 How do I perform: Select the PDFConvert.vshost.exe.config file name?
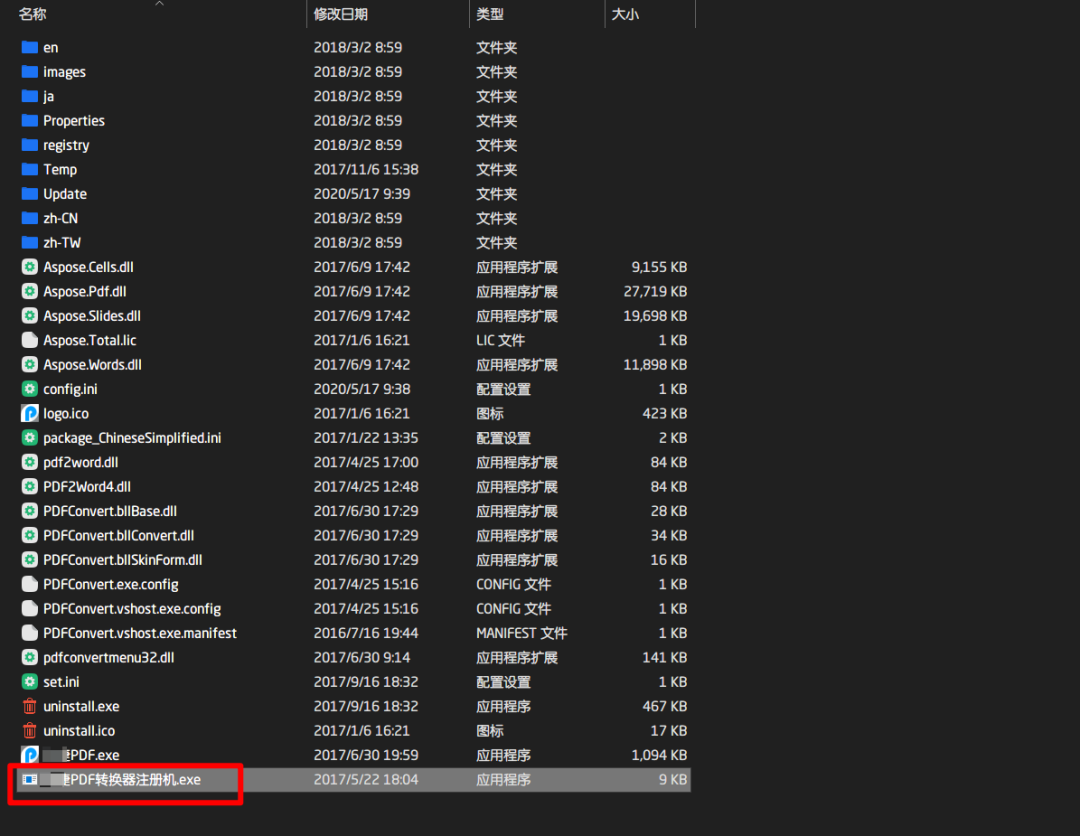click(x=132, y=609)
